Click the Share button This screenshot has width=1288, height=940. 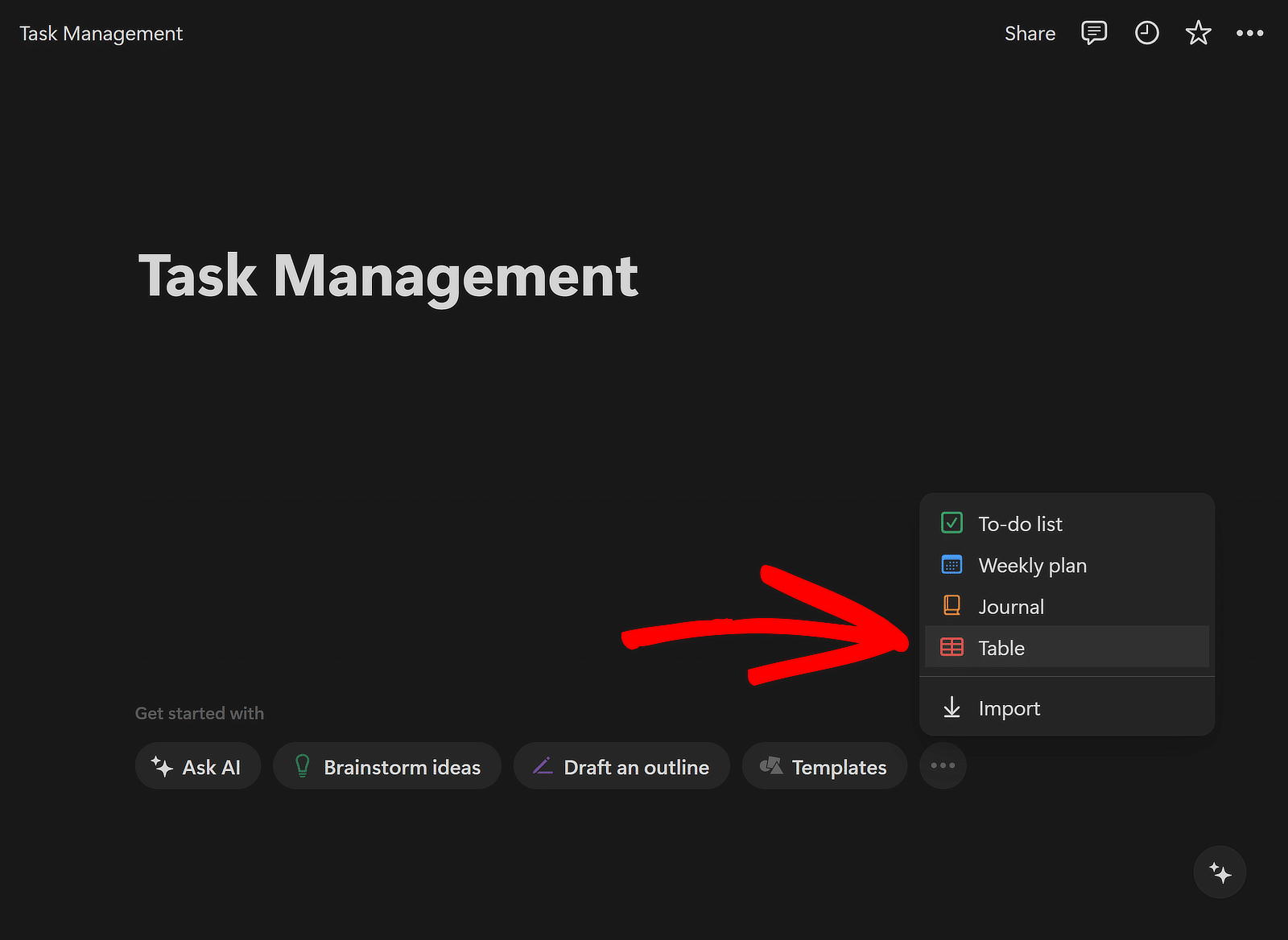pyautogui.click(x=1030, y=33)
